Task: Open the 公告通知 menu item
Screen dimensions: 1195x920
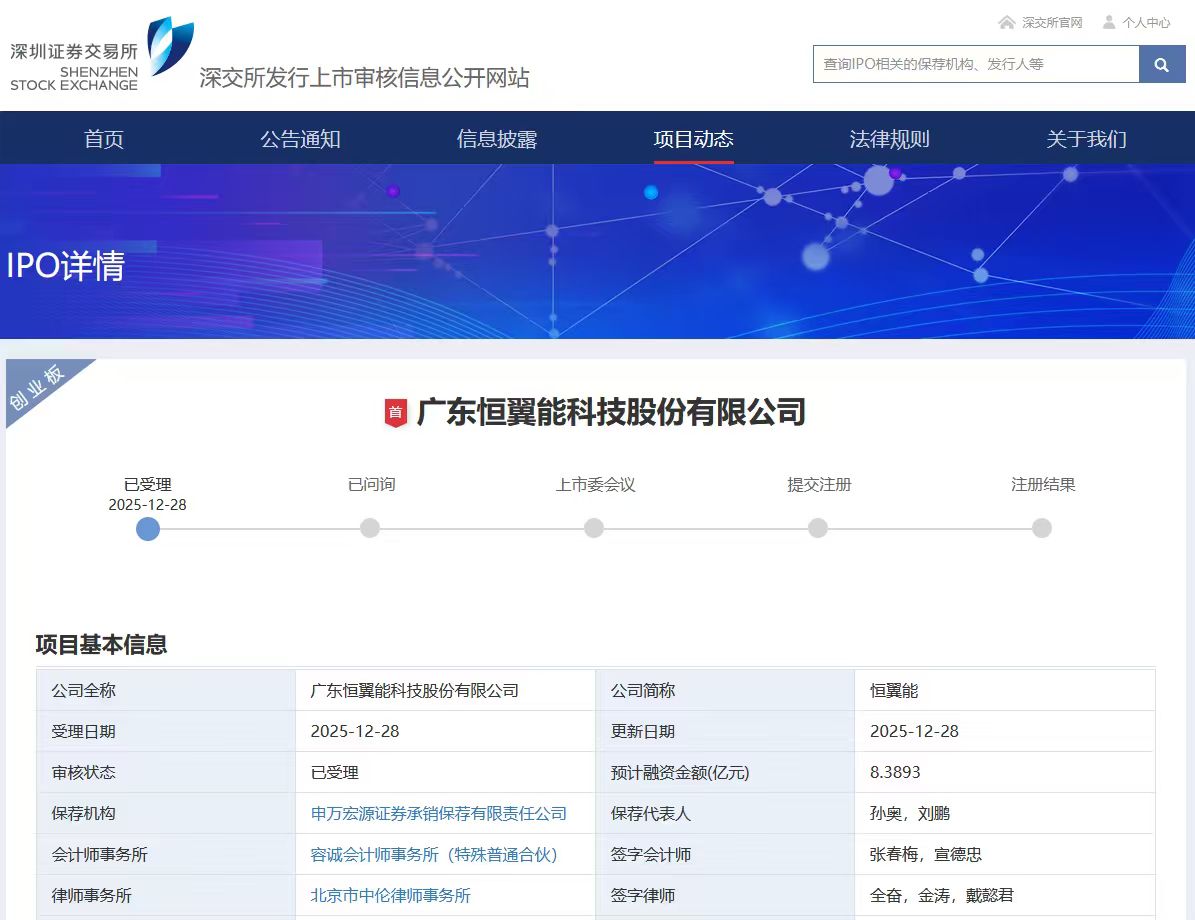Action: [x=300, y=139]
